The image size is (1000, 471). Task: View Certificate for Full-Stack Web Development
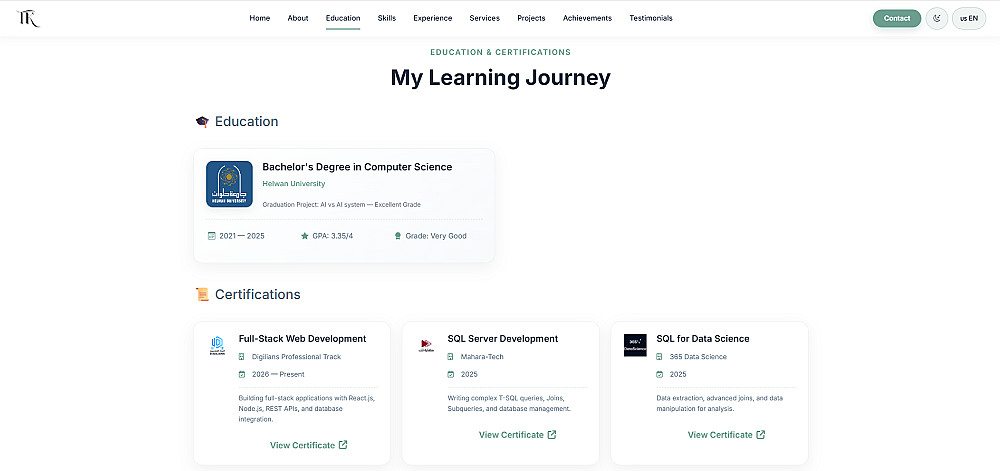point(308,445)
